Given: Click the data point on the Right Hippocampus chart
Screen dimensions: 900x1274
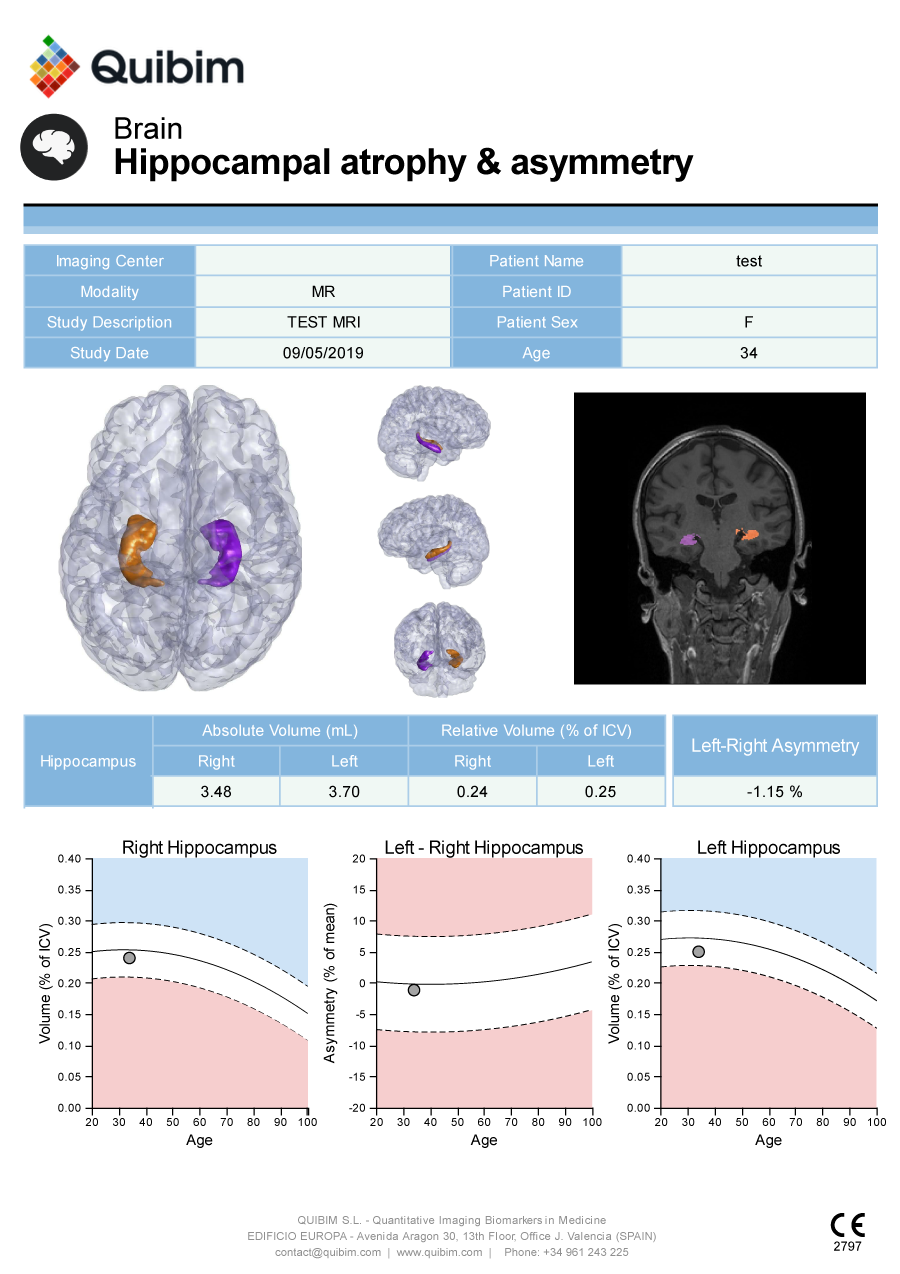Looking at the screenshot, I should tap(129, 958).
